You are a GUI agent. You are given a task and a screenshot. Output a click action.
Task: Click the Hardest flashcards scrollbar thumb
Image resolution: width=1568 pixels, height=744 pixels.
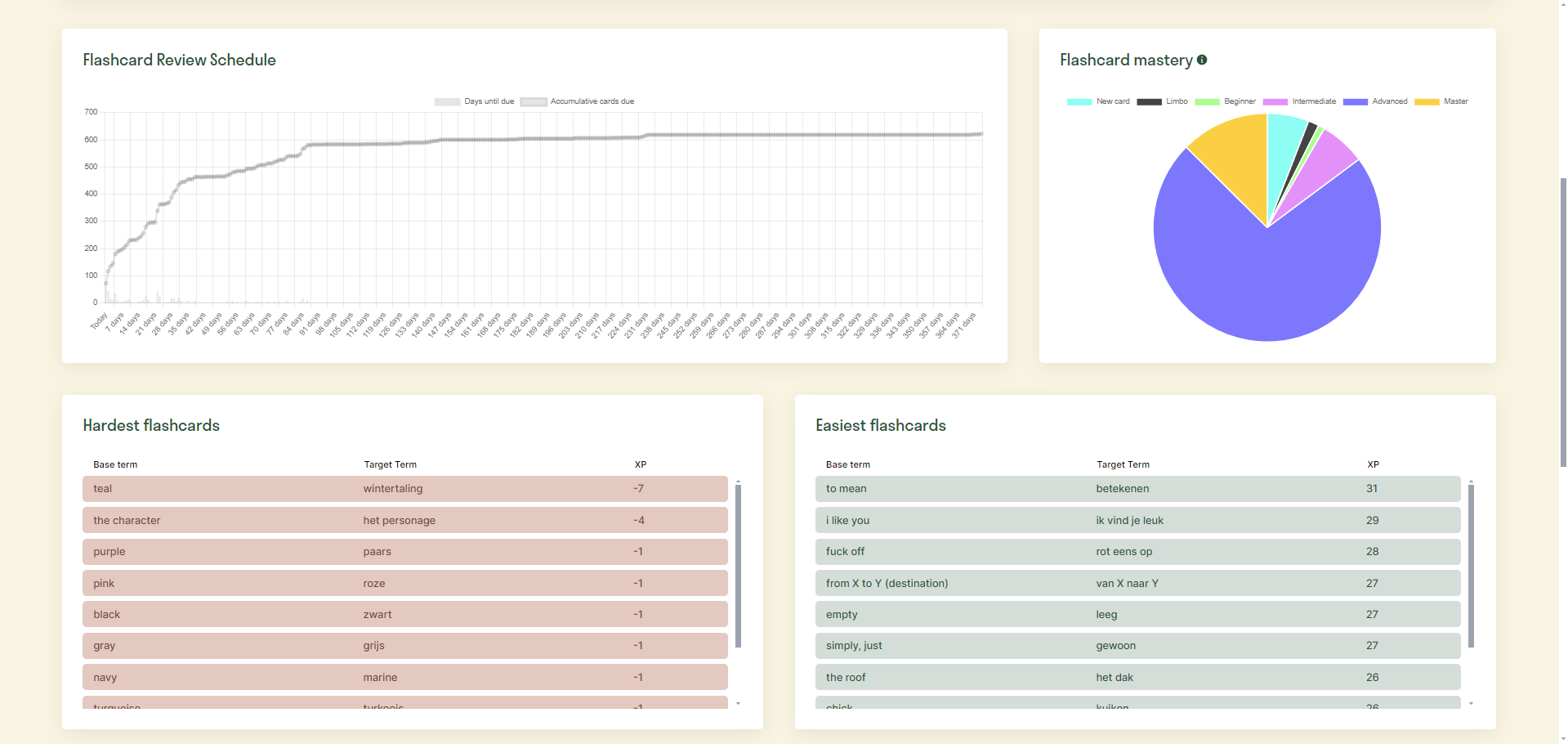(738, 566)
